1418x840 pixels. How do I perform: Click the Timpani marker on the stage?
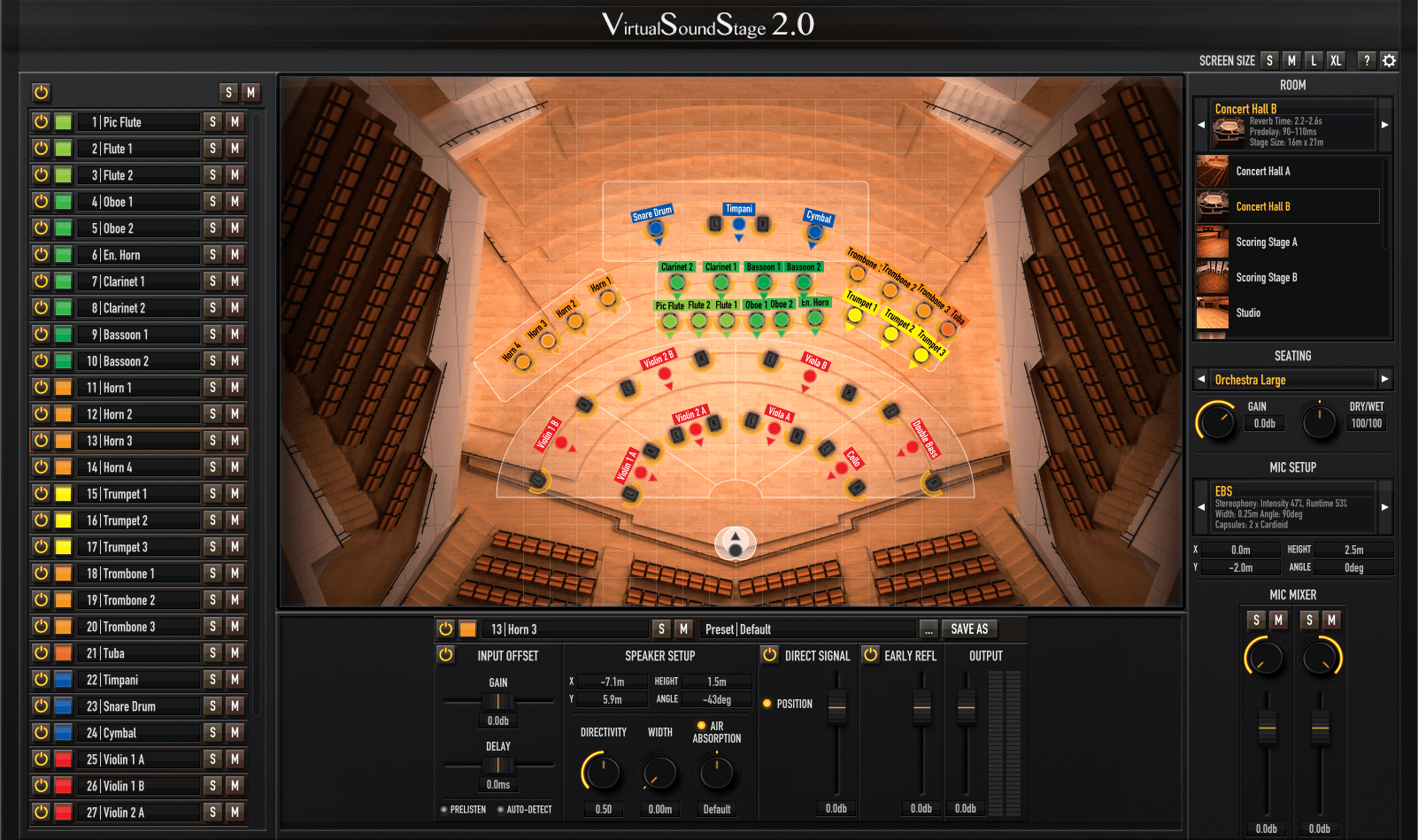coord(738,225)
